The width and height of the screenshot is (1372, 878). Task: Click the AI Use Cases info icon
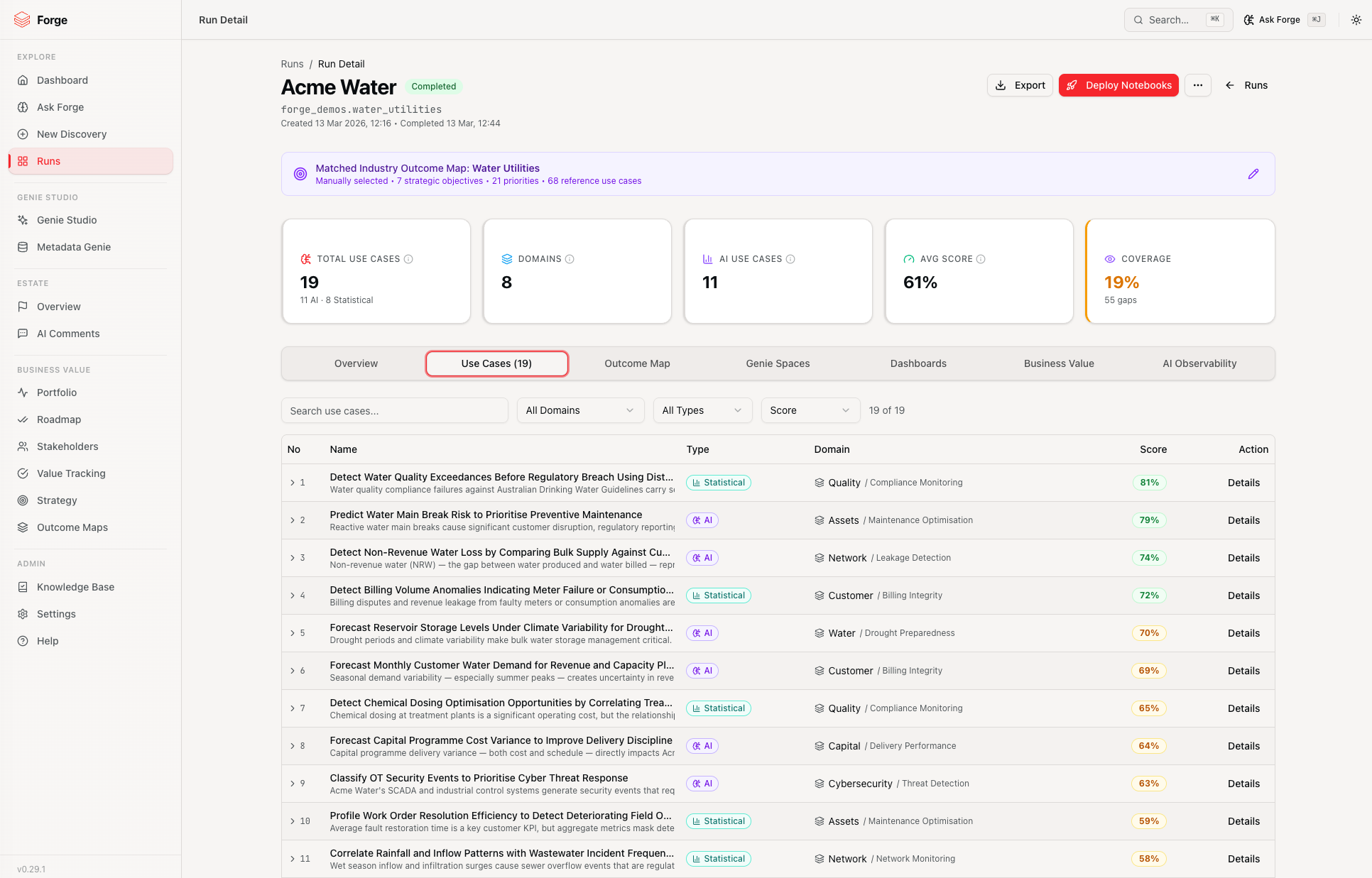pyautogui.click(x=790, y=259)
